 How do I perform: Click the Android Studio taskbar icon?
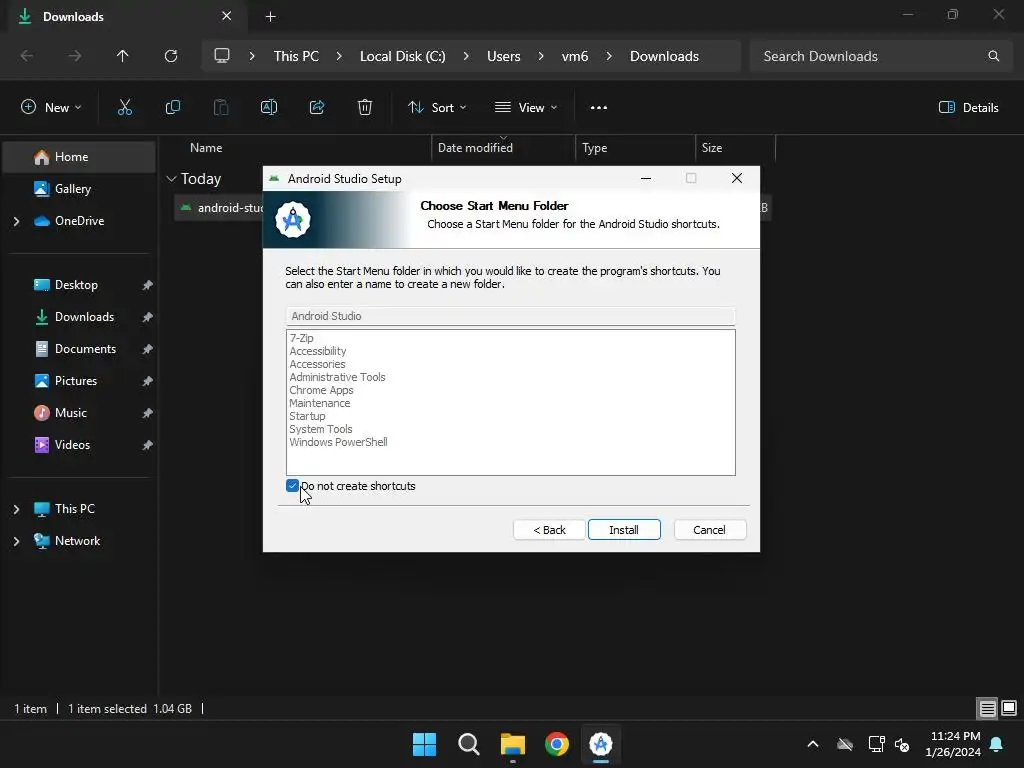(601, 744)
